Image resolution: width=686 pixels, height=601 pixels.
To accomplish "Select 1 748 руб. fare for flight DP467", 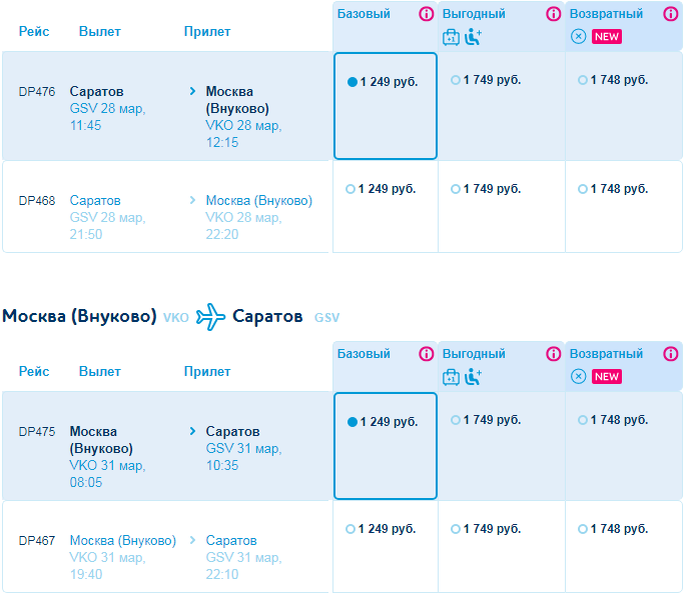I will [x=613, y=529].
